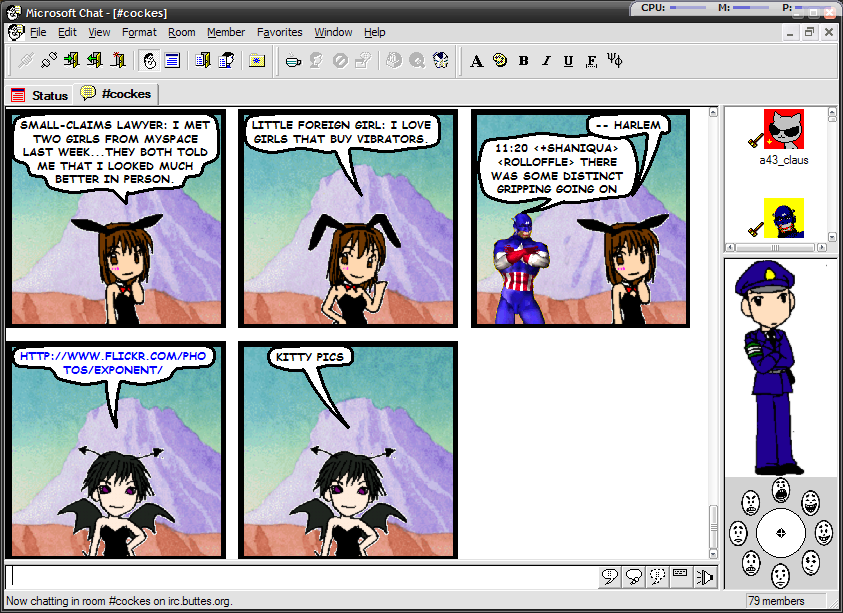Open the Edit menu

point(67,32)
